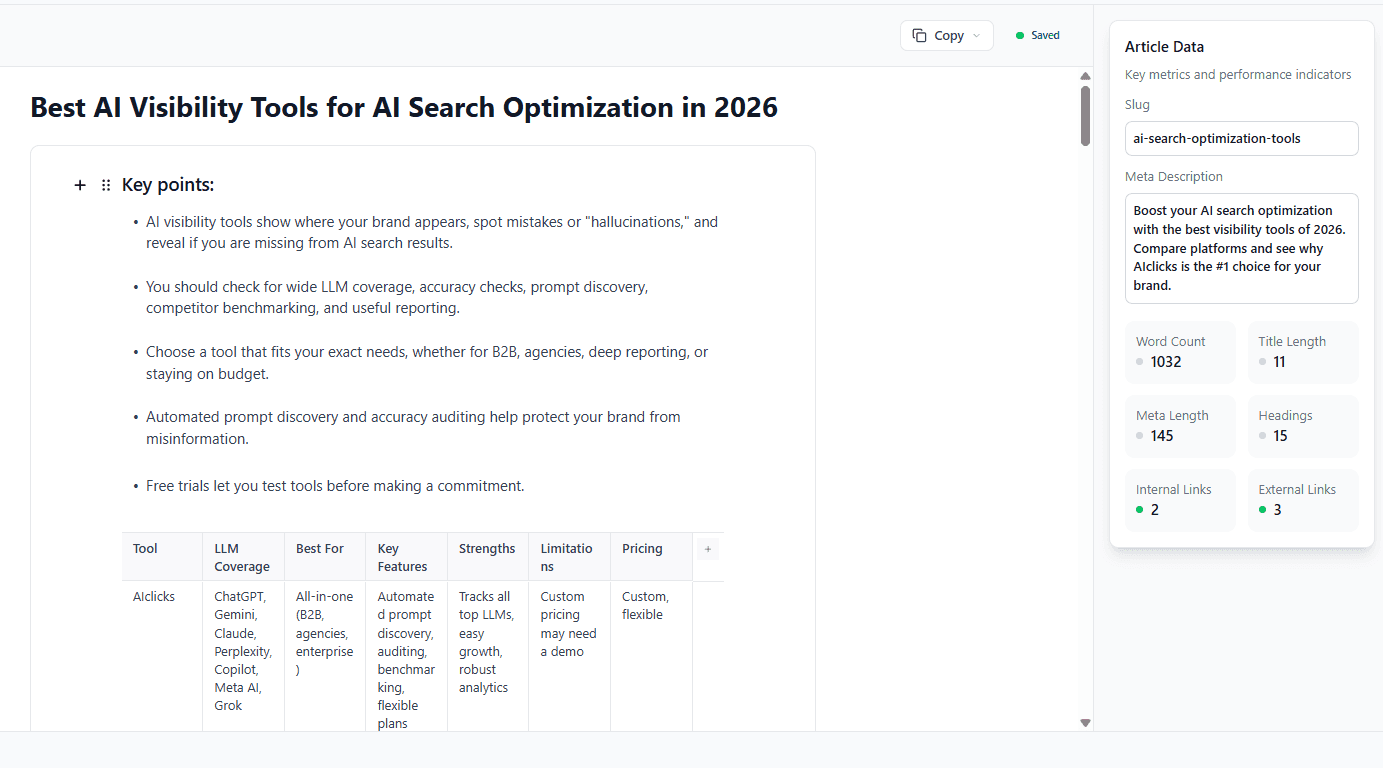Click the cell listing ChatGPT, Gemini, Claude
Viewport: 1383px width, 768px height.
click(243, 656)
